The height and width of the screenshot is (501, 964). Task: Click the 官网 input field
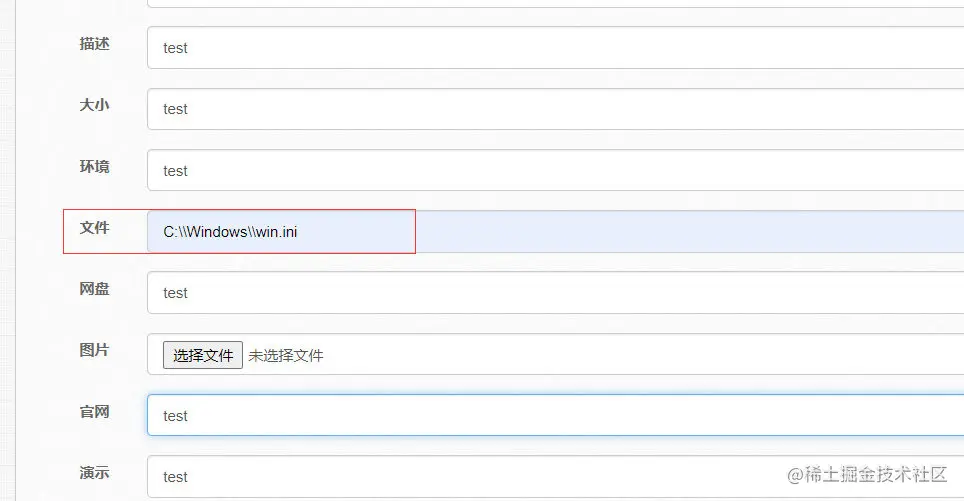click(555, 416)
